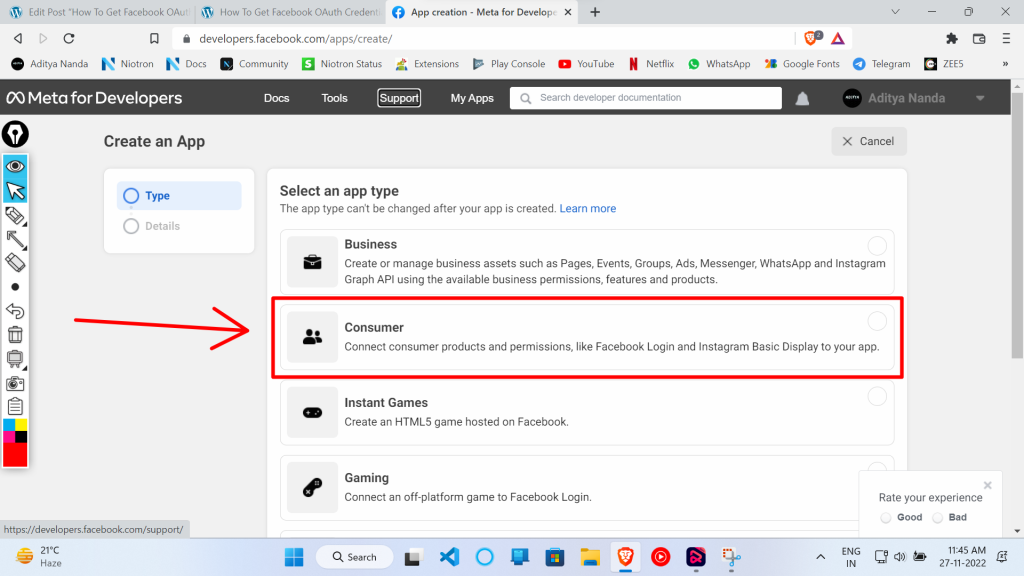This screenshot has width=1024, height=576.
Task: Open the Support menu item
Action: pyautogui.click(x=399, y=98)
